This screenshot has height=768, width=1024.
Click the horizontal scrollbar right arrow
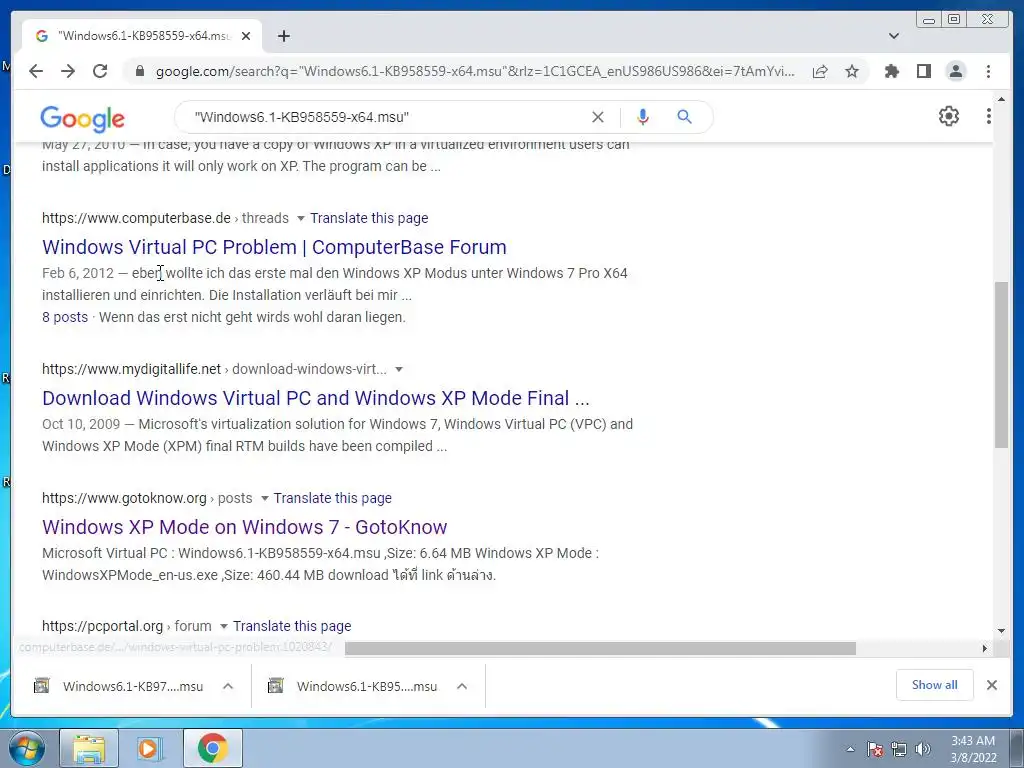coord(985,648)
